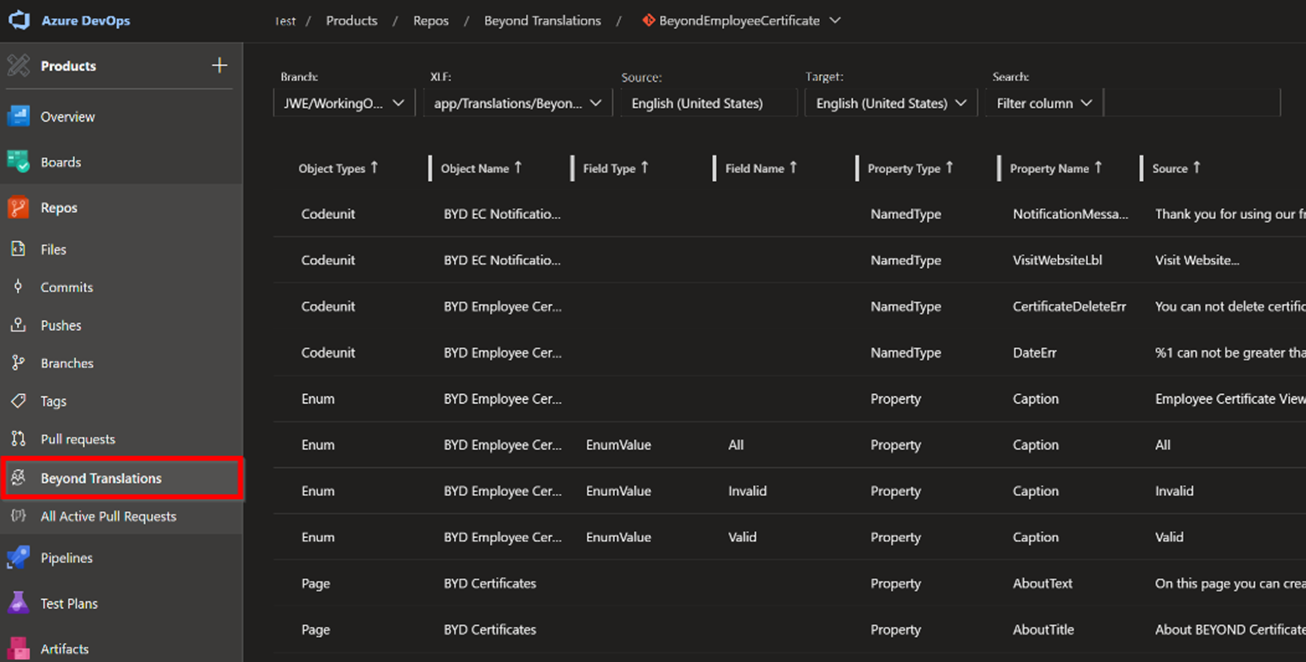The height and width of the screenshot is (662, 1306).
Task: Open Pull requests menu item
Action: coord(77,439)
